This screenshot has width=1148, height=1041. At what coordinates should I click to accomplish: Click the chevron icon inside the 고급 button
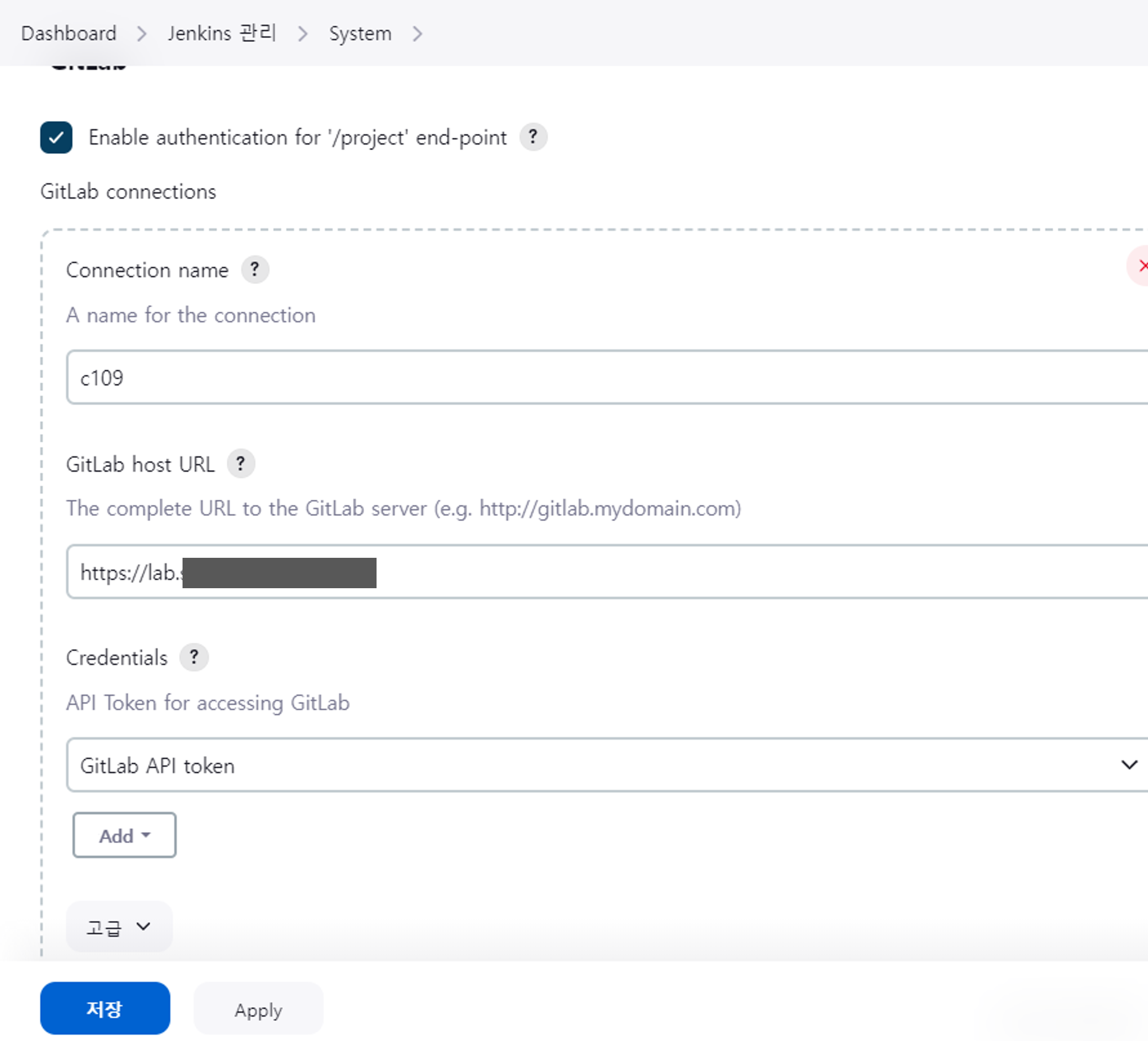(143, 926)
